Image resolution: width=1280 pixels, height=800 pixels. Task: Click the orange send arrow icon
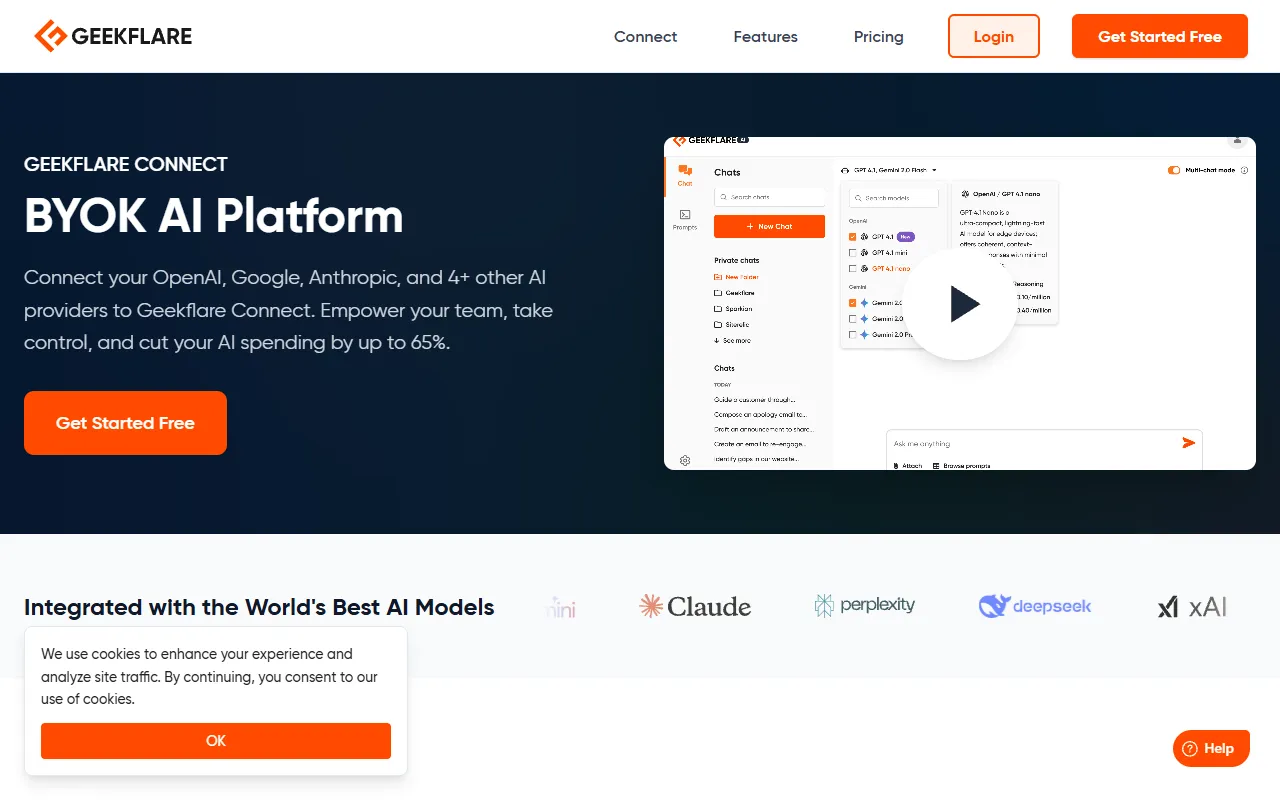coord(1188,443)
